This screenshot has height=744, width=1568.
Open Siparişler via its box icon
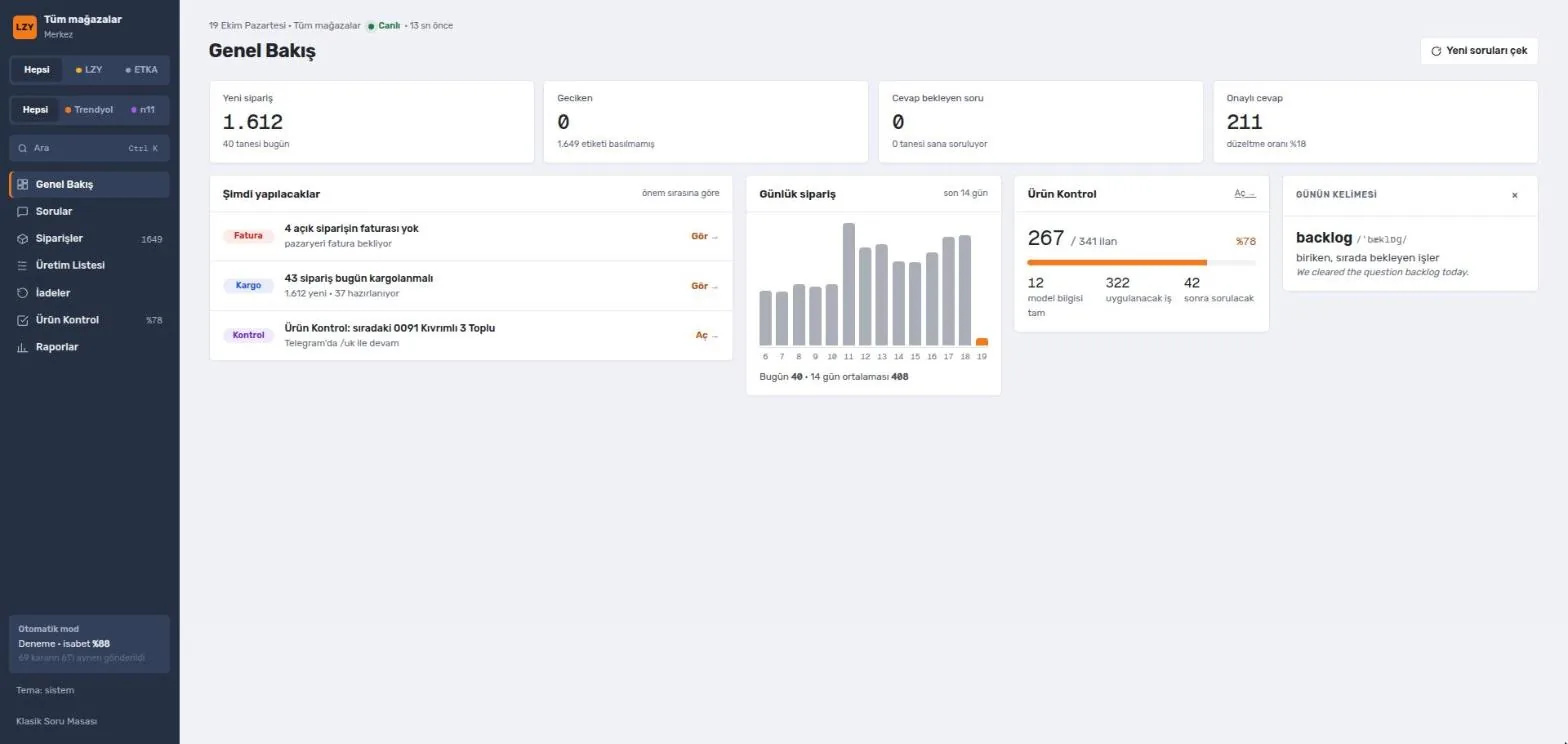tap(23, 238)
